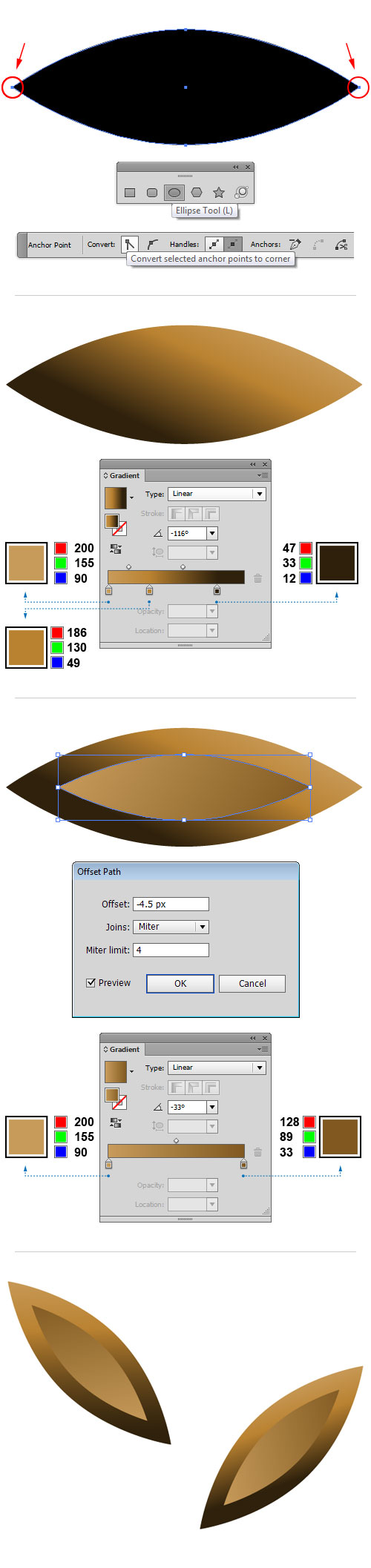Image resolution: width=371 pixels, height=1568 pixels.
Task: Click gradient preview swatch in -116° Gradient panel
Action: click(x=115, y=497)
